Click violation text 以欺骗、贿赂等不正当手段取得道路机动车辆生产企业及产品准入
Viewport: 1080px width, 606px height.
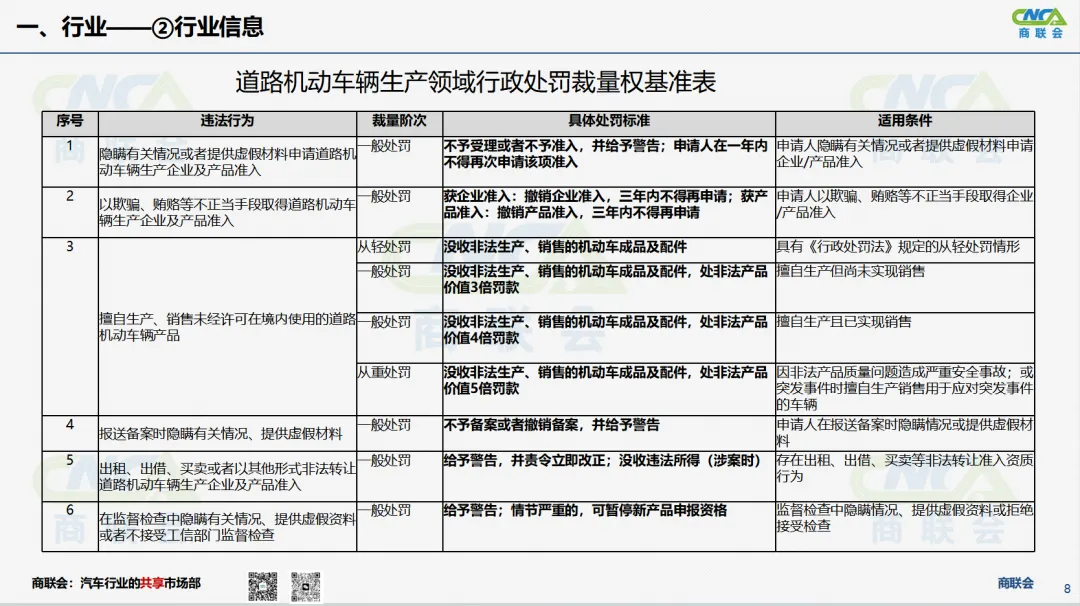pyautogui.click(x=227, y=213)
